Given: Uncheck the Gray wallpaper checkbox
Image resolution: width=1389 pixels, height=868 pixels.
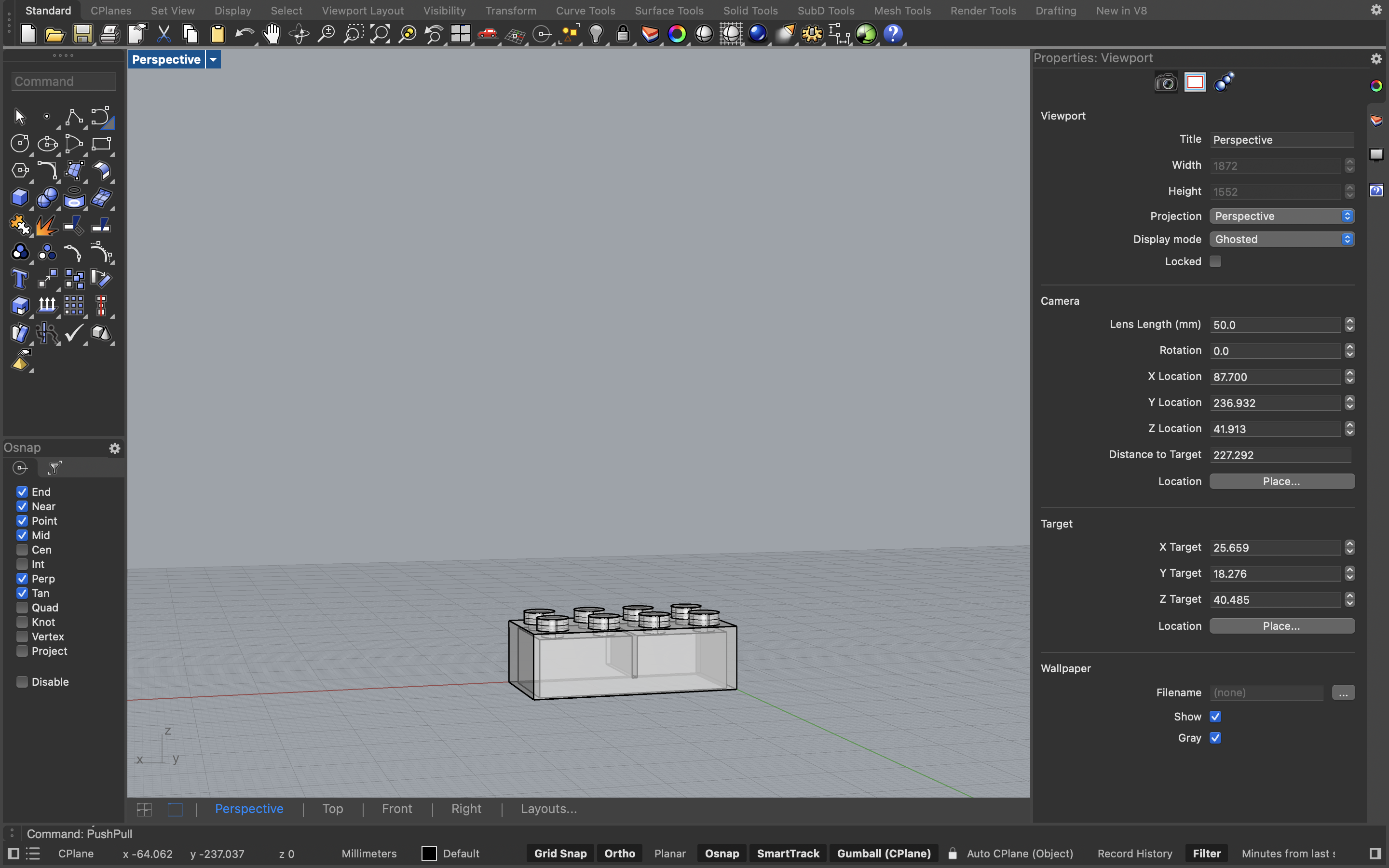Looking at the screenshot, I should (x=1215, y=738).
